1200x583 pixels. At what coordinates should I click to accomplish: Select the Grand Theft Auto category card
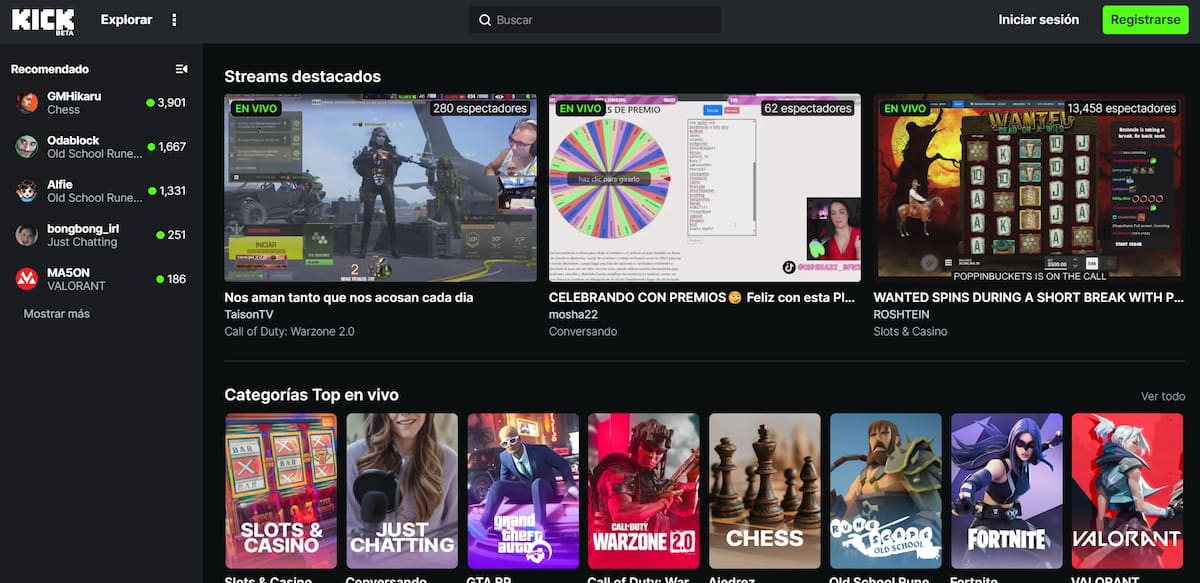[523, 491]
